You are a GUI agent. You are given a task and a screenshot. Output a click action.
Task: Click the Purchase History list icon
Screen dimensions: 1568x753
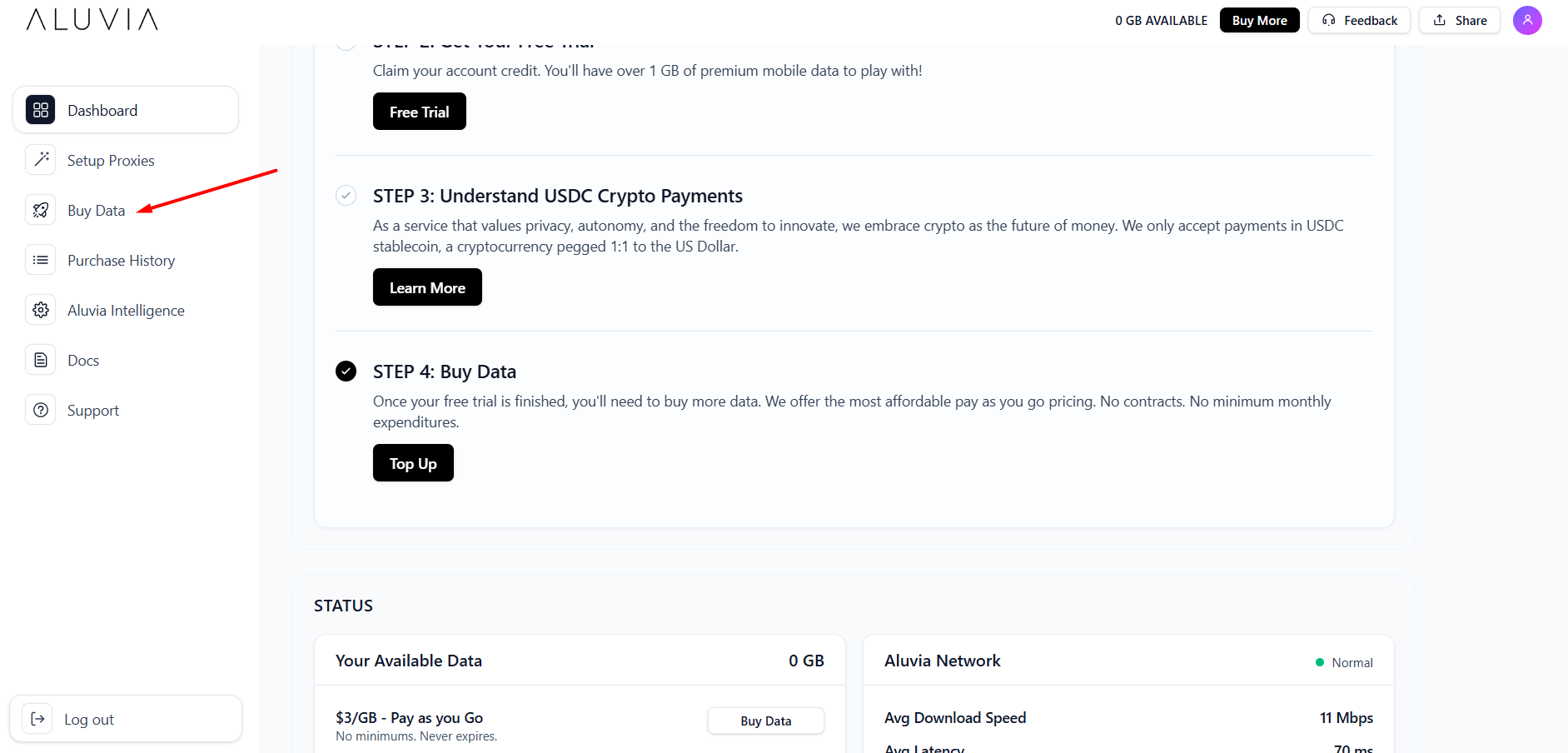coord(40,260)
